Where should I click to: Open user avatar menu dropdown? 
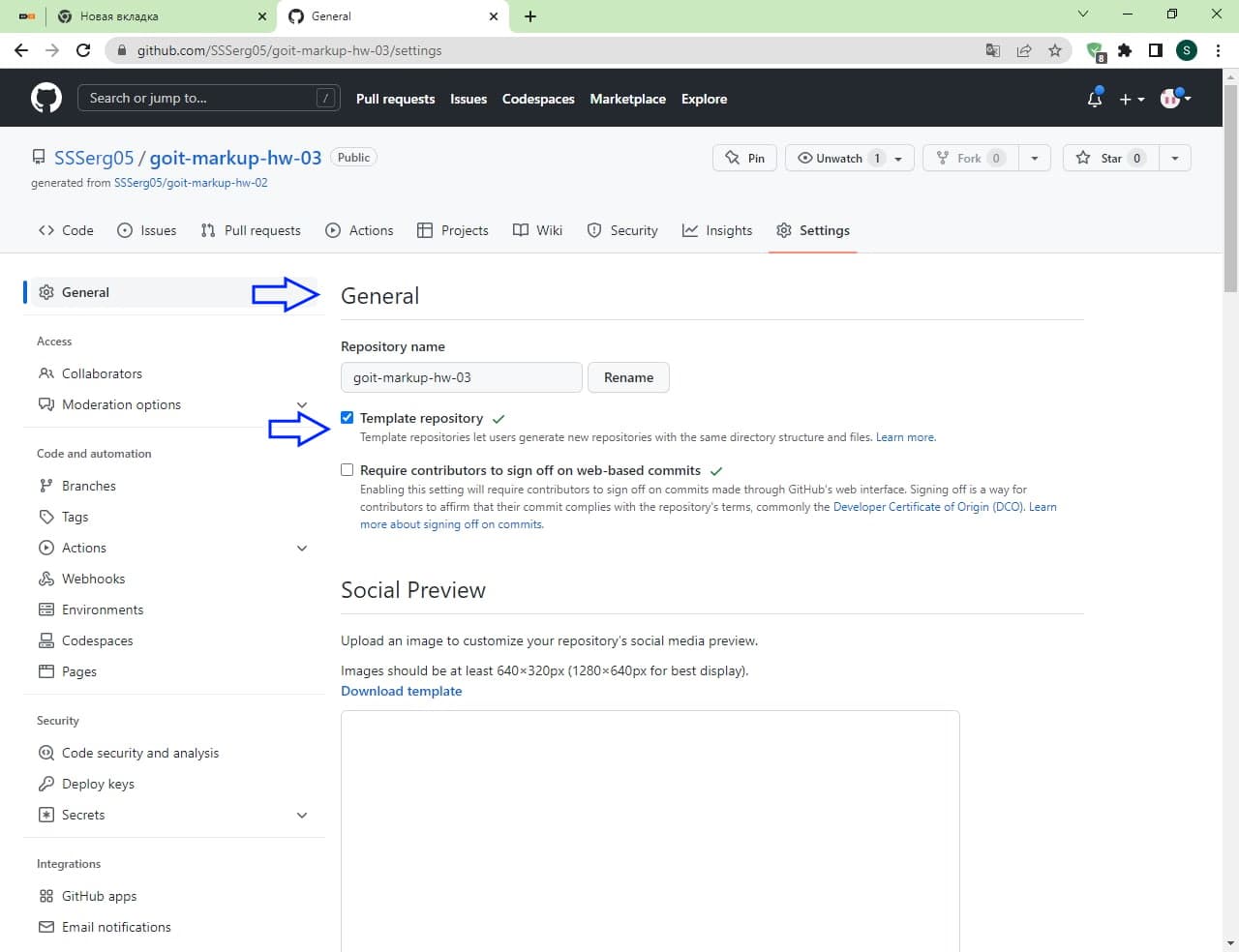pos(1175,98)
